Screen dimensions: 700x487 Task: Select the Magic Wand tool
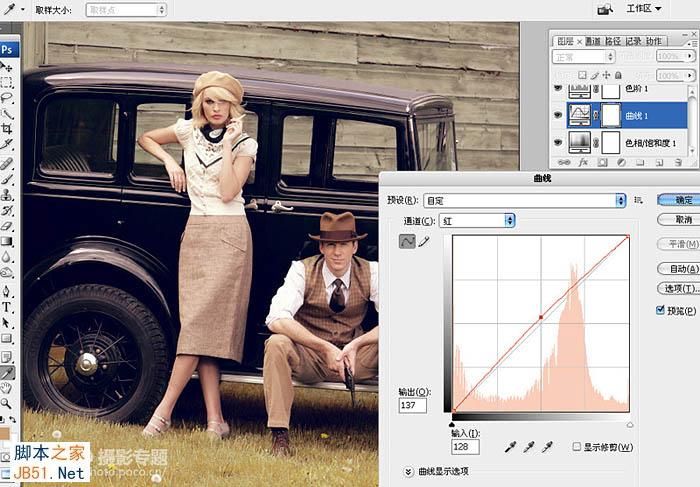[x=7, y=113]
